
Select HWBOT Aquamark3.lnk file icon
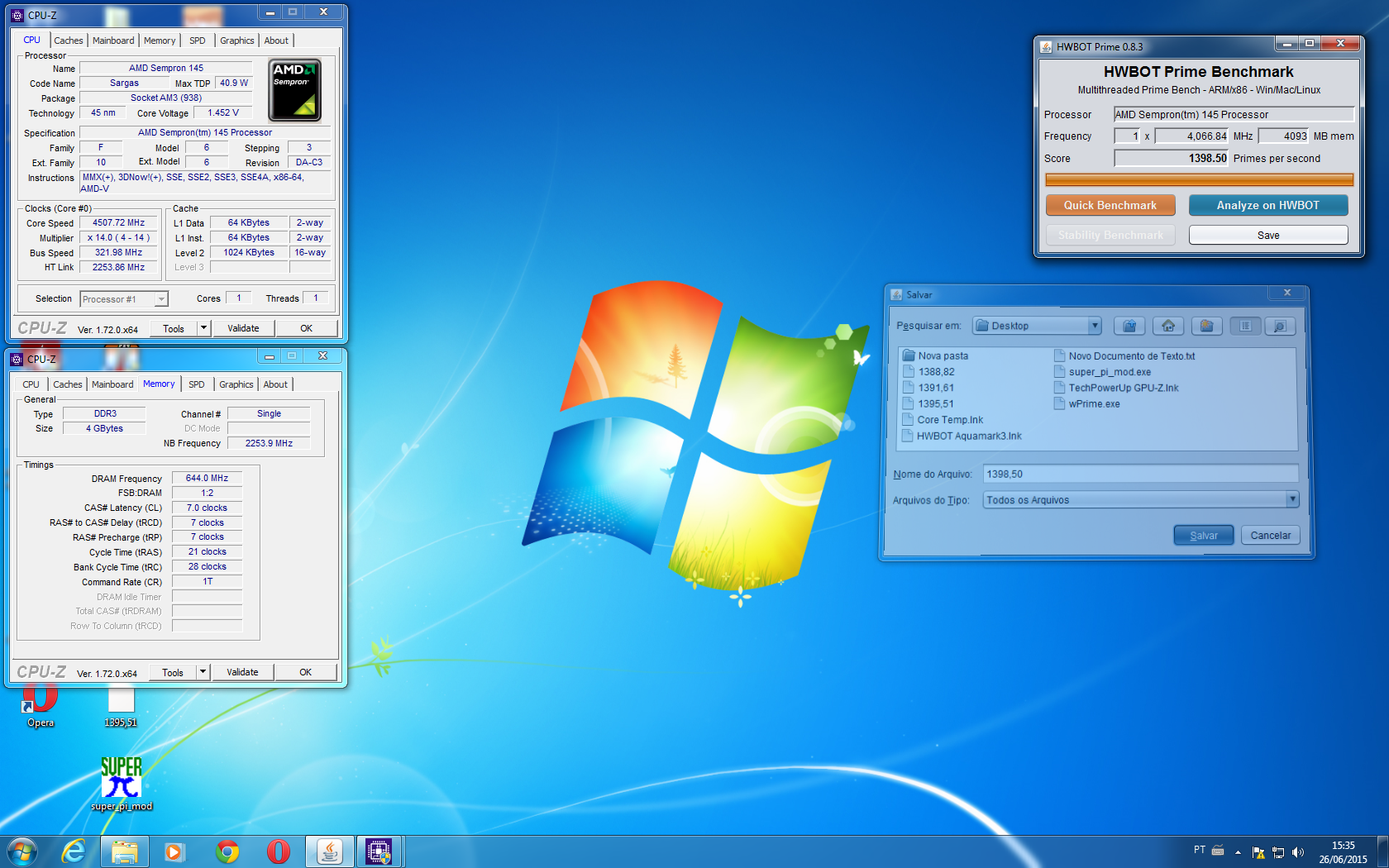click(x=909, y=436)
